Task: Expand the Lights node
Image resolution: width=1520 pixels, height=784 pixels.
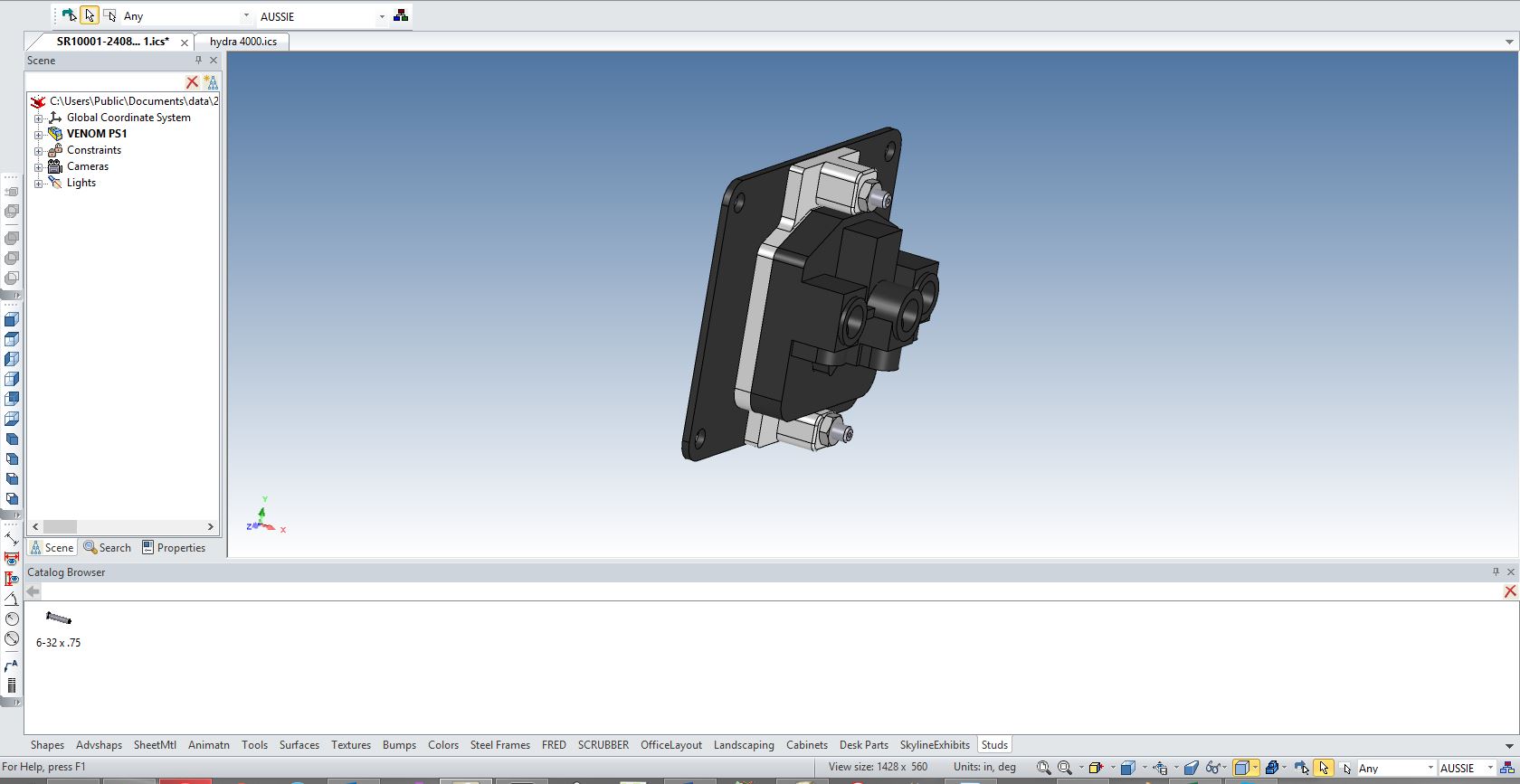Action: tap(39, 184)
